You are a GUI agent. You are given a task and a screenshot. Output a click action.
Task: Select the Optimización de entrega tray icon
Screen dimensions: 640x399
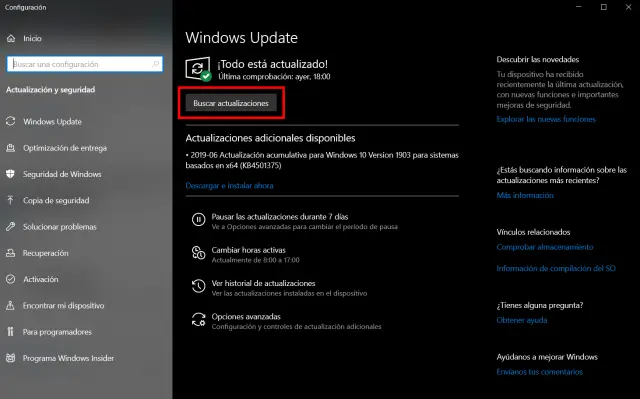click(11, 148)
